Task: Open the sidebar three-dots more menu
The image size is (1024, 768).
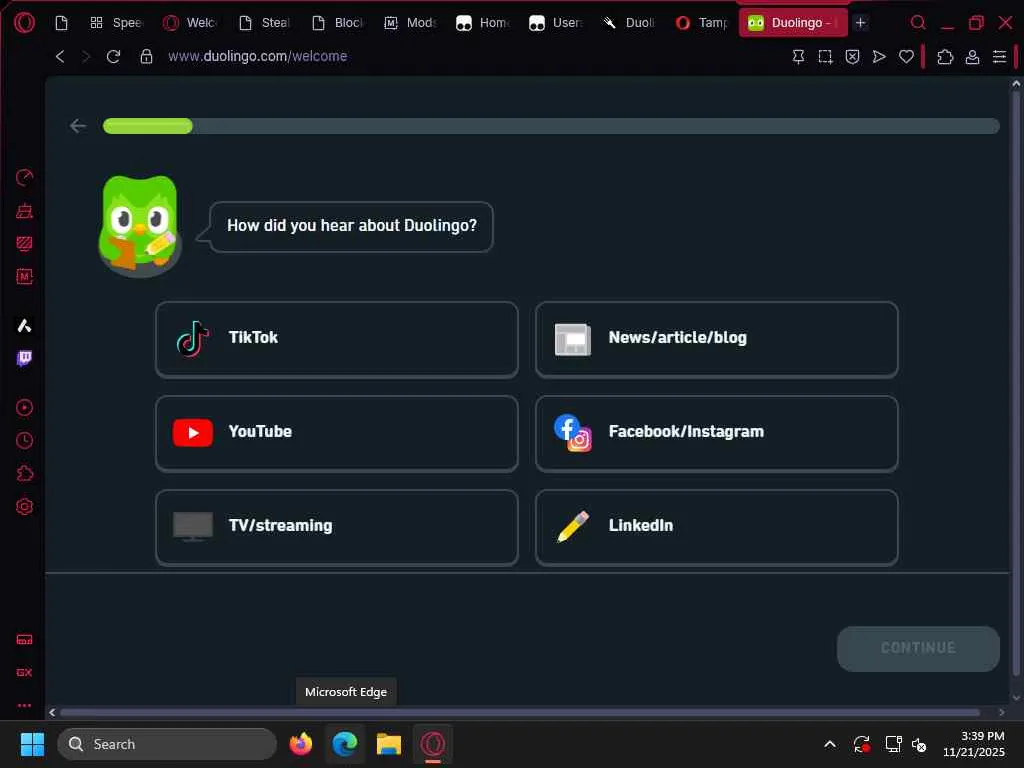Action: (x=24, y=705)
